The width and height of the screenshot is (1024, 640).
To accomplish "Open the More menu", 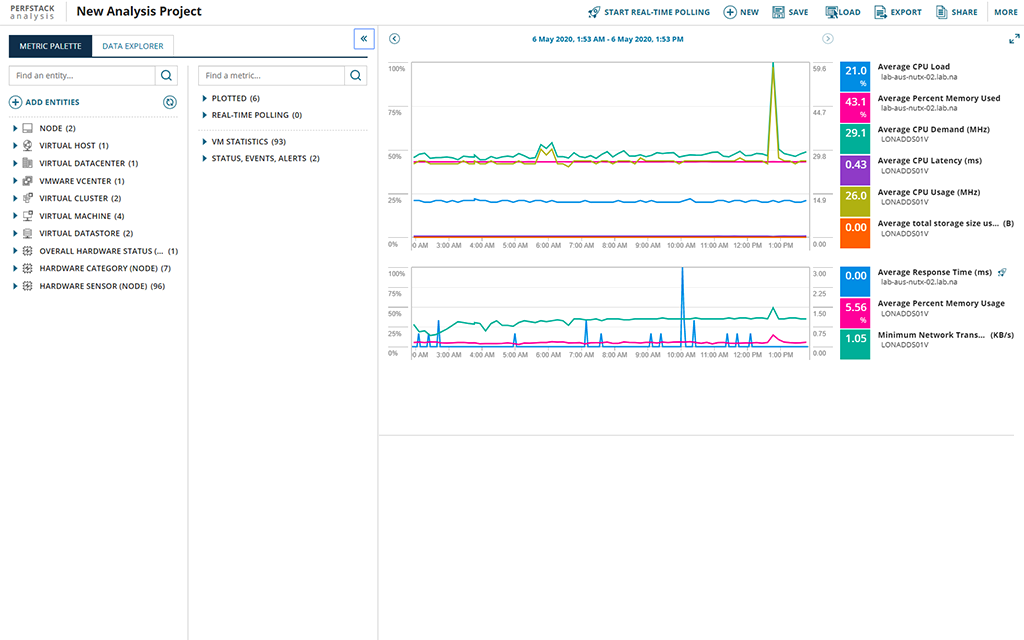I will click(1005, 12).
